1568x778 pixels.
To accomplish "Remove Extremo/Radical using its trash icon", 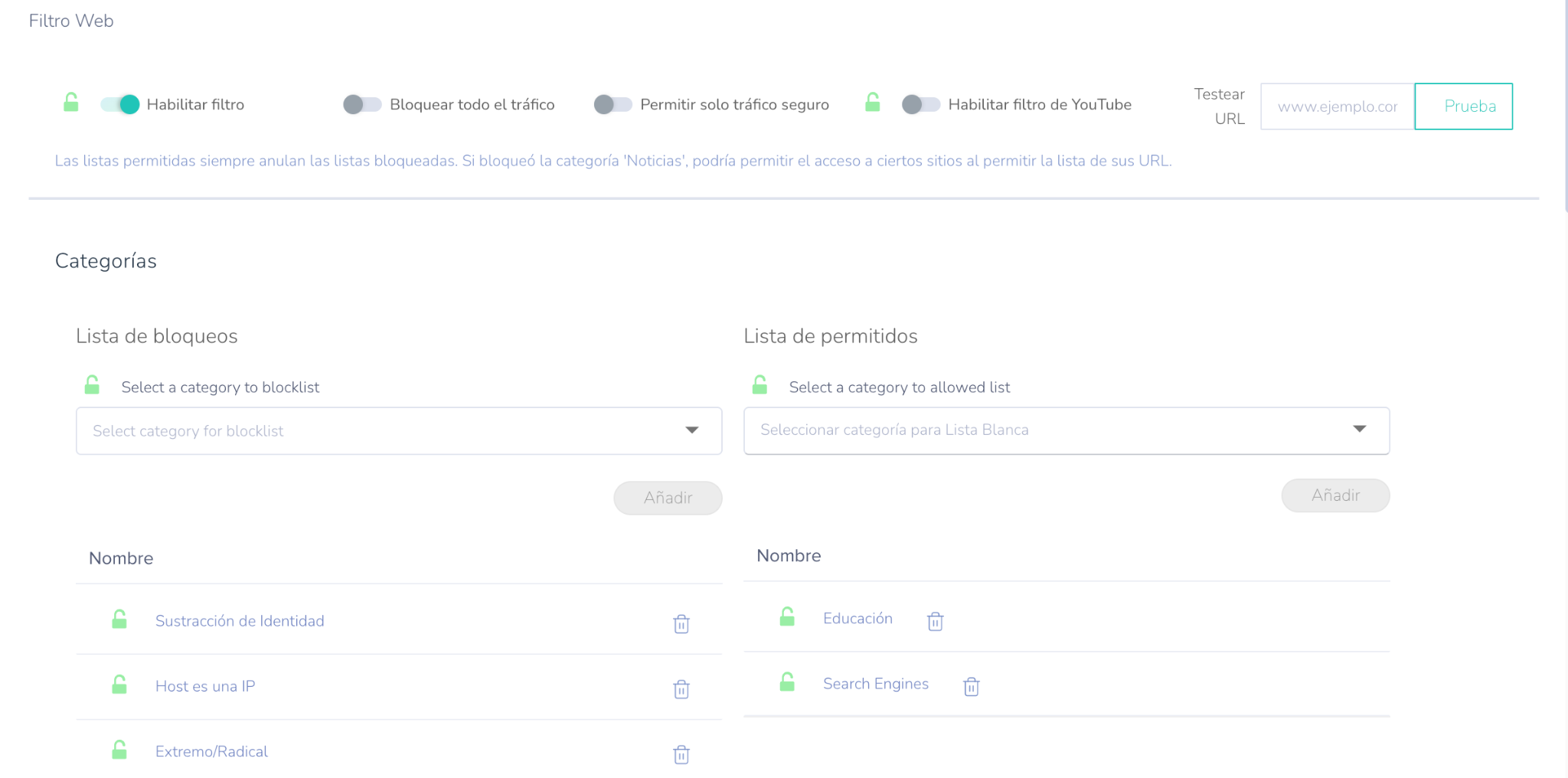I will coord(681,754).
